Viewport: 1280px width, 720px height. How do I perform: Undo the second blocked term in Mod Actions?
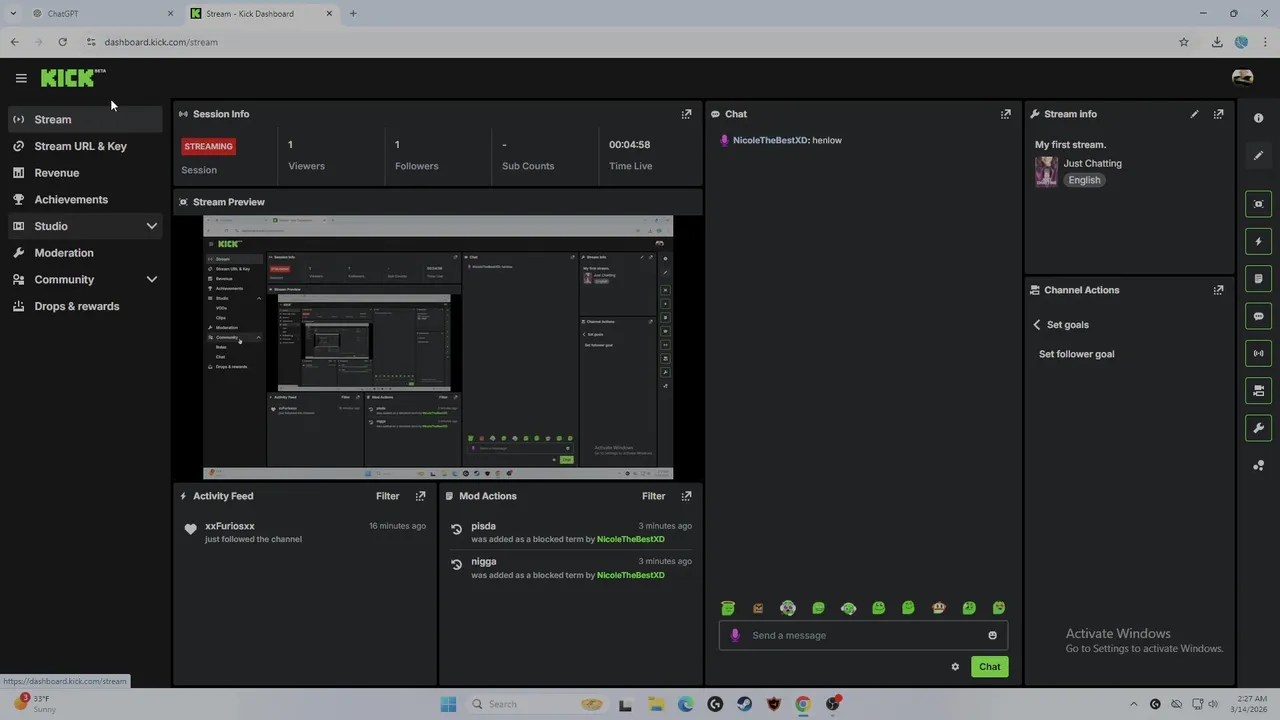click(x=457, y=564)
